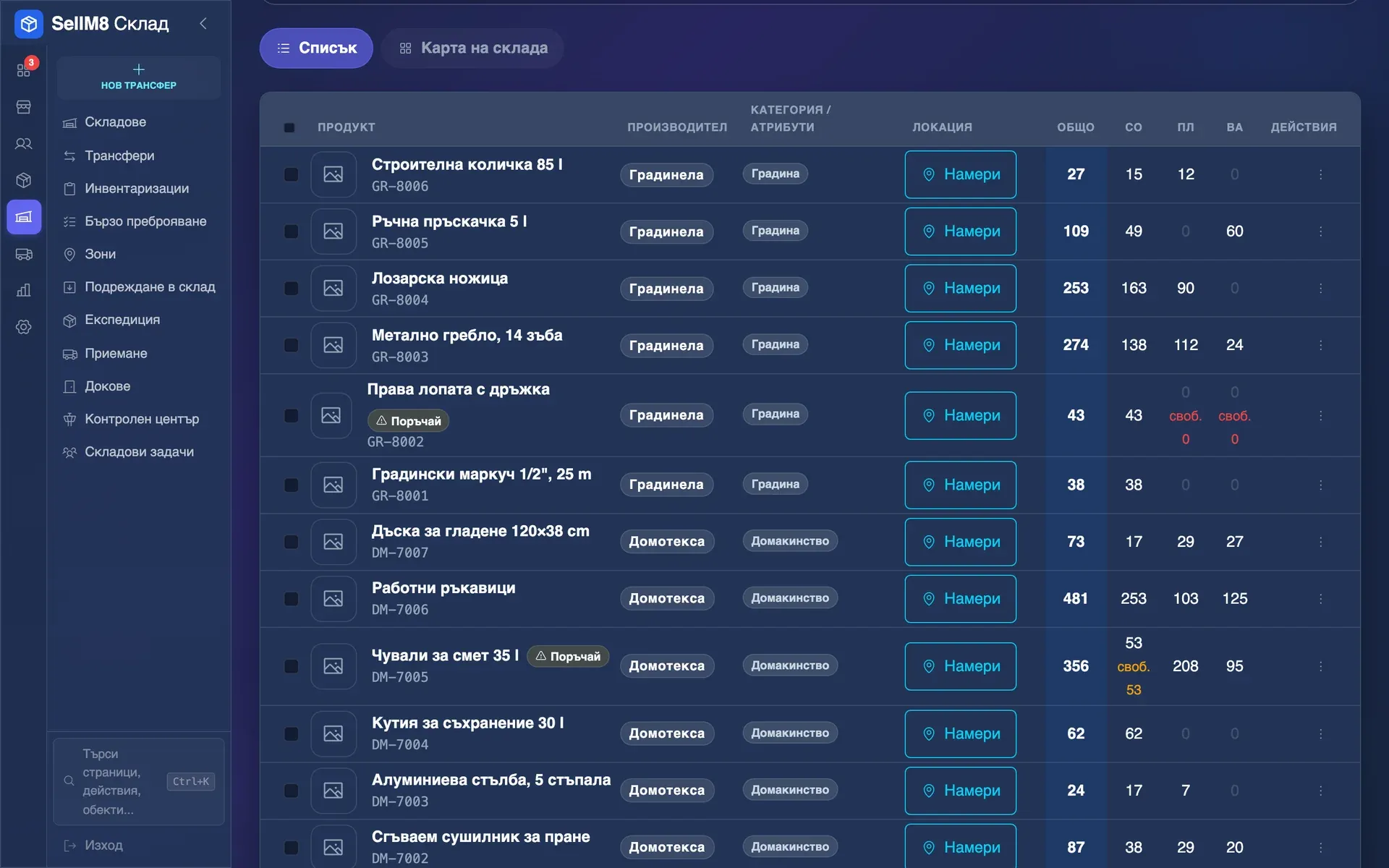Image resolution: width=1389 pixels, height=868 pixels.
Task: Click Намери for Метално гребло, 14 зъба
Action: pyautogui.click(x=960, y=345)
